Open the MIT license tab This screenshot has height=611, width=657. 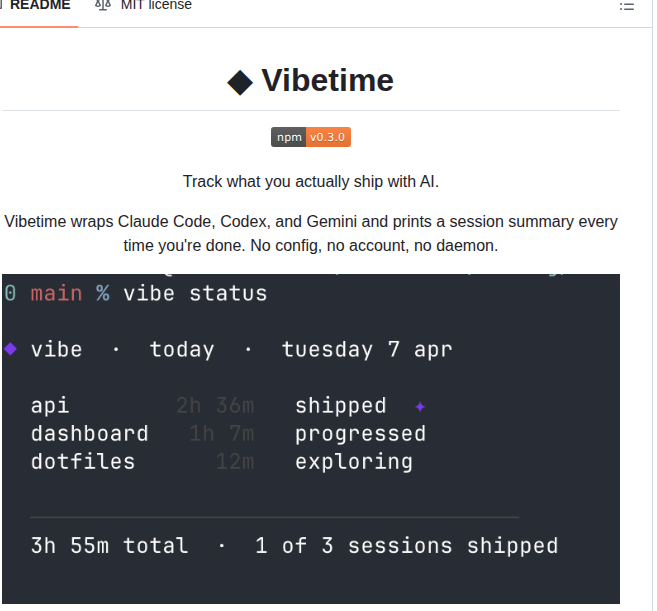143,6
